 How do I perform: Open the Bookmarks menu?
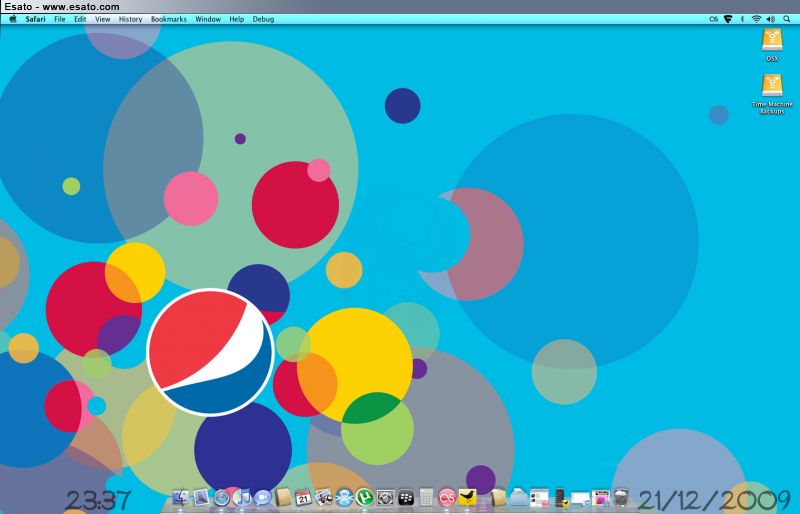(169, 19)
